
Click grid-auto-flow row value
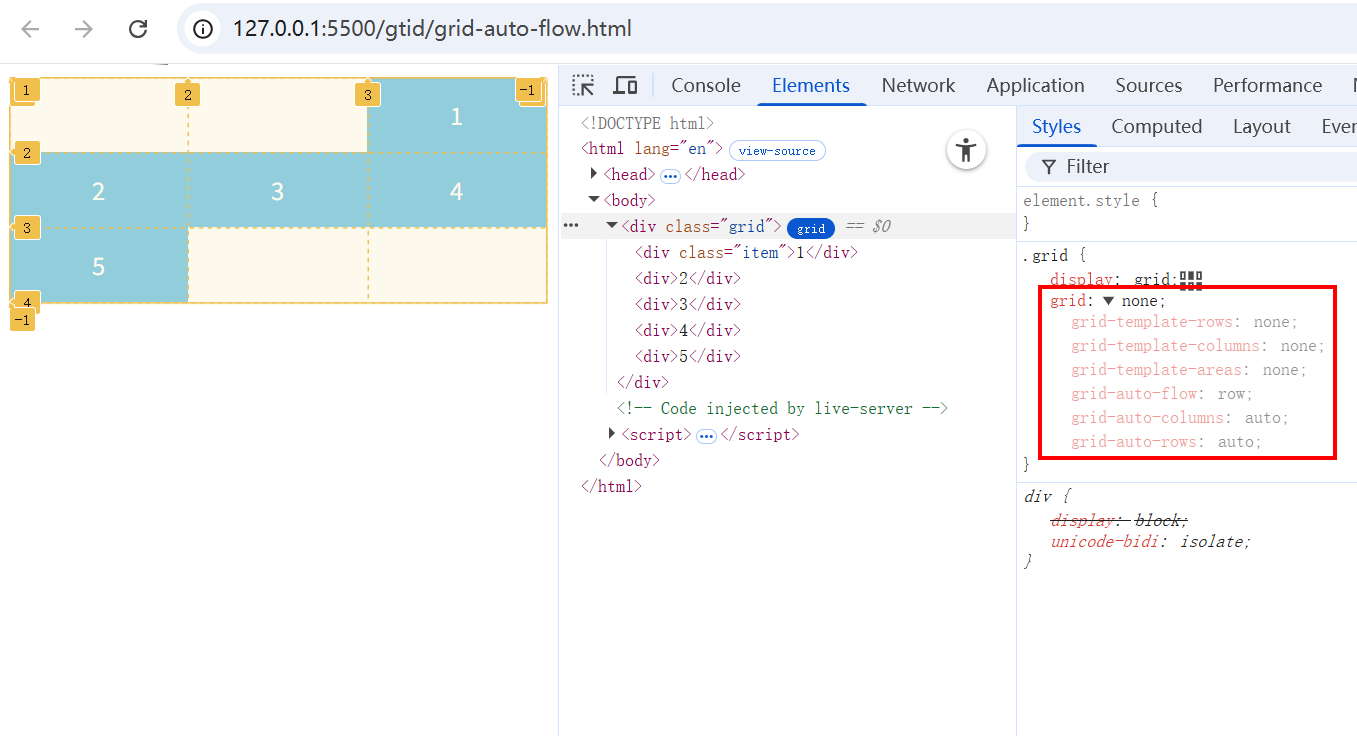coord(1230,394)
